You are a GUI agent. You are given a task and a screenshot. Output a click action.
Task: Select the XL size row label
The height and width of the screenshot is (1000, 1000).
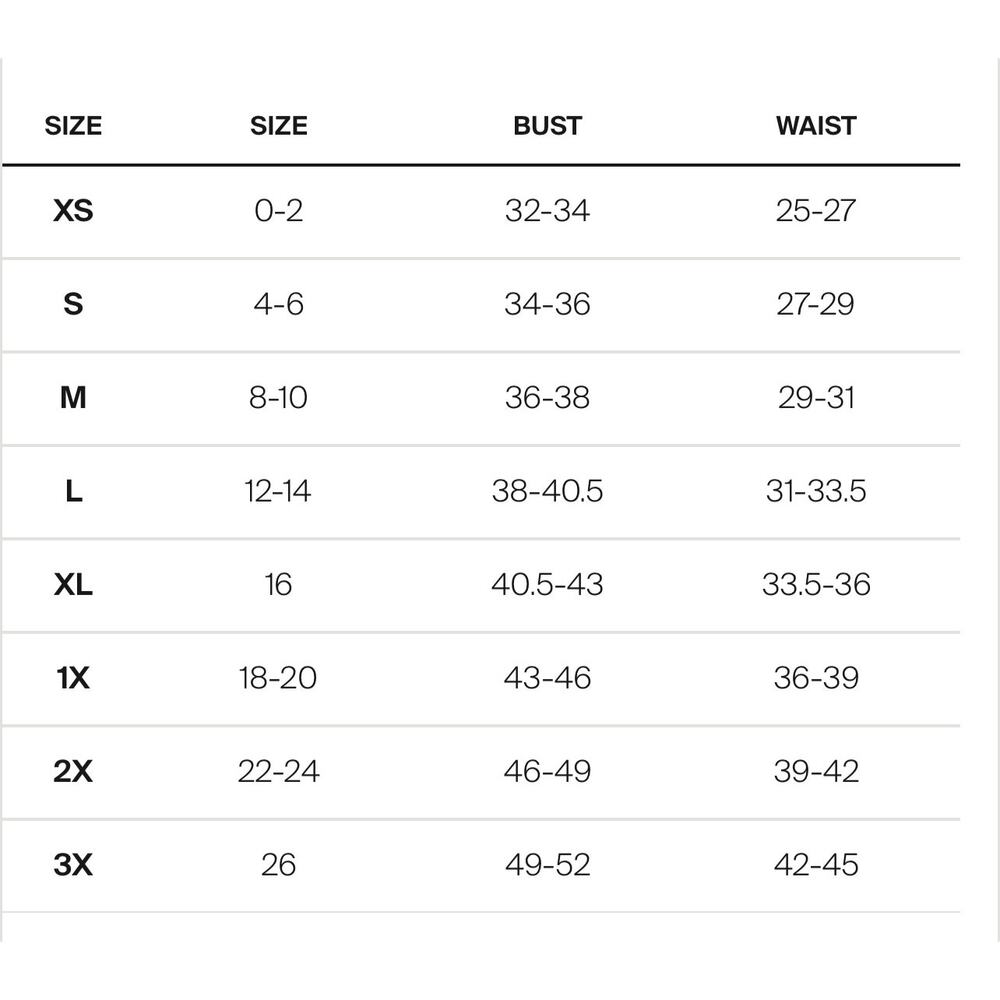(x=73, y=584)
